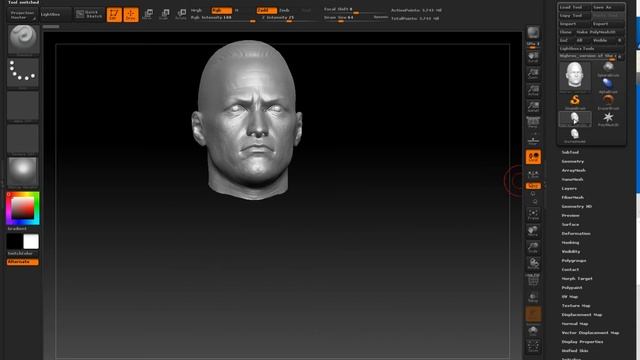The width and height of the screenshot is (640, 360).
Task: Click Make PolyMesh3D button
Action: tap(599, 32)
